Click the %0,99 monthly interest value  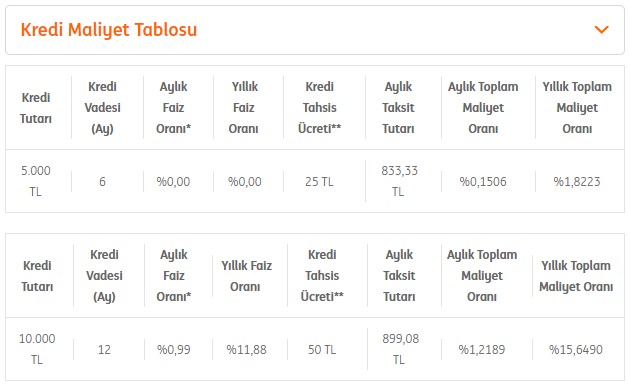coord(174,350)
